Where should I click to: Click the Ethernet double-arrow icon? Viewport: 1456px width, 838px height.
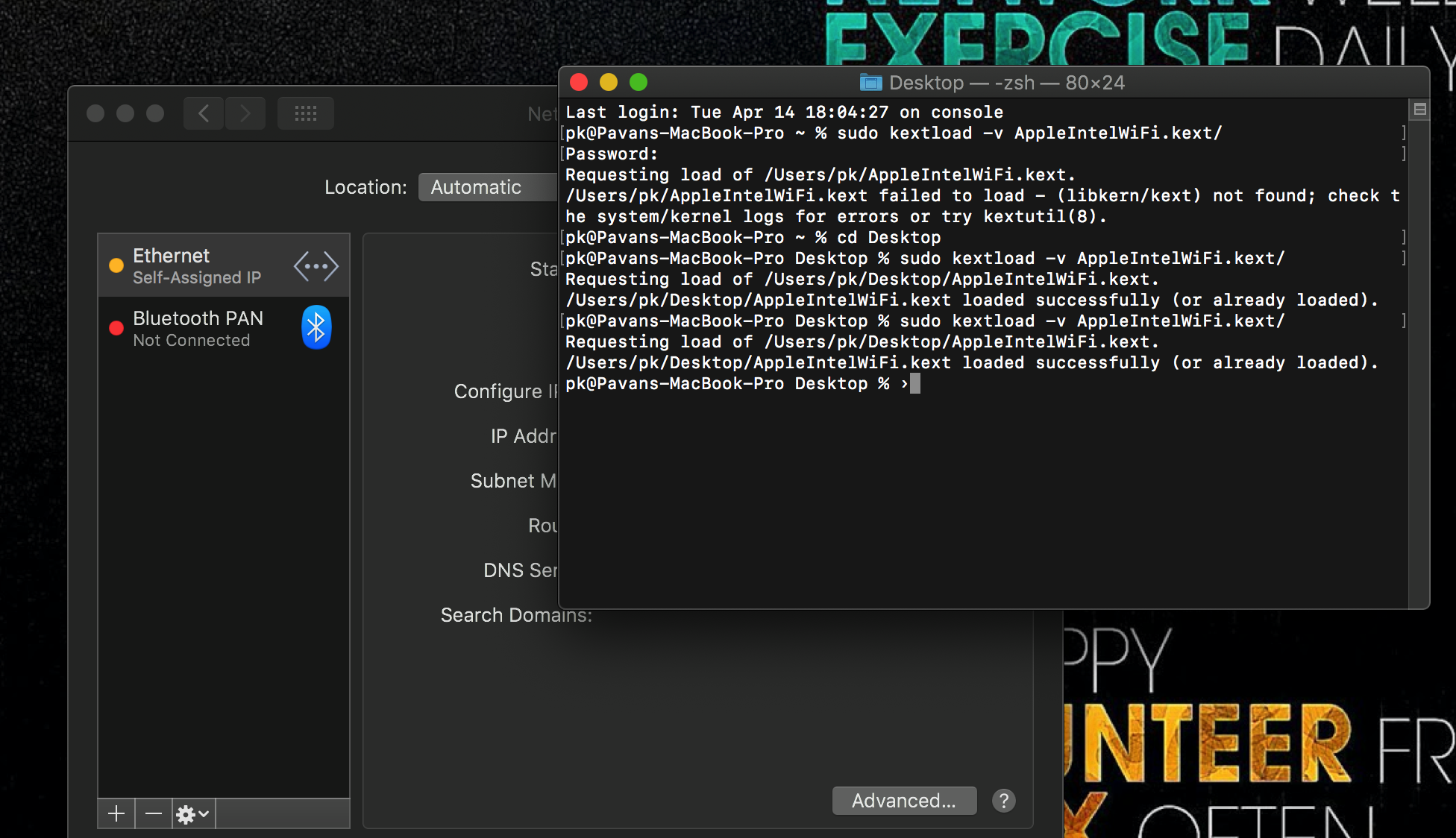(x=316, y=266)
